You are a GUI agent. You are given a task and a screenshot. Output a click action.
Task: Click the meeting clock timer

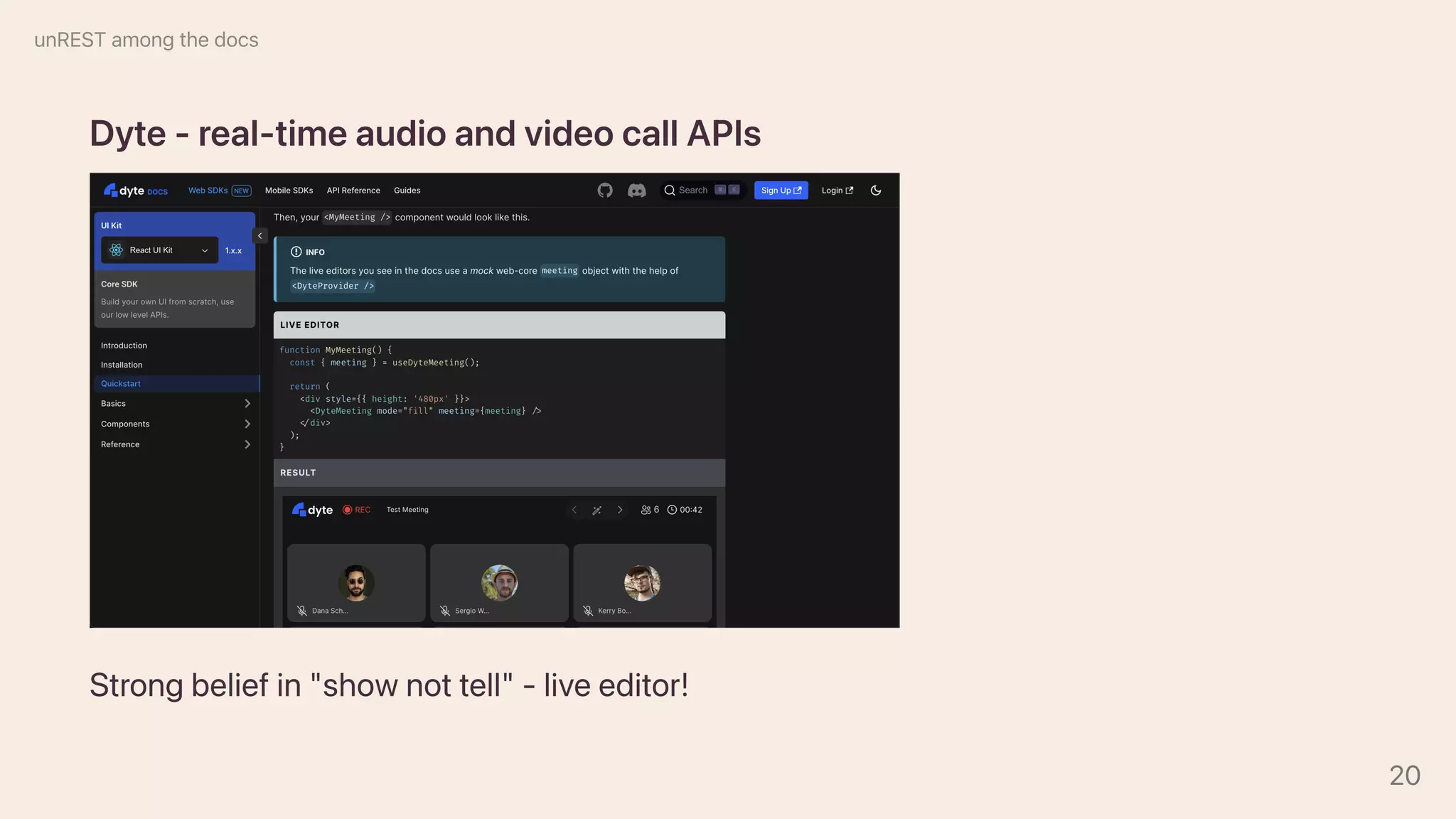pyautogui.click(x=685, y=510)
